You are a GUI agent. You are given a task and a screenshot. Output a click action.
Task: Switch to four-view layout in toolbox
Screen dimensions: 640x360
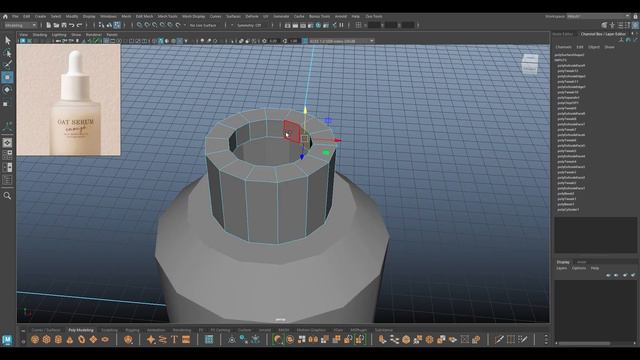pos(7,155)
